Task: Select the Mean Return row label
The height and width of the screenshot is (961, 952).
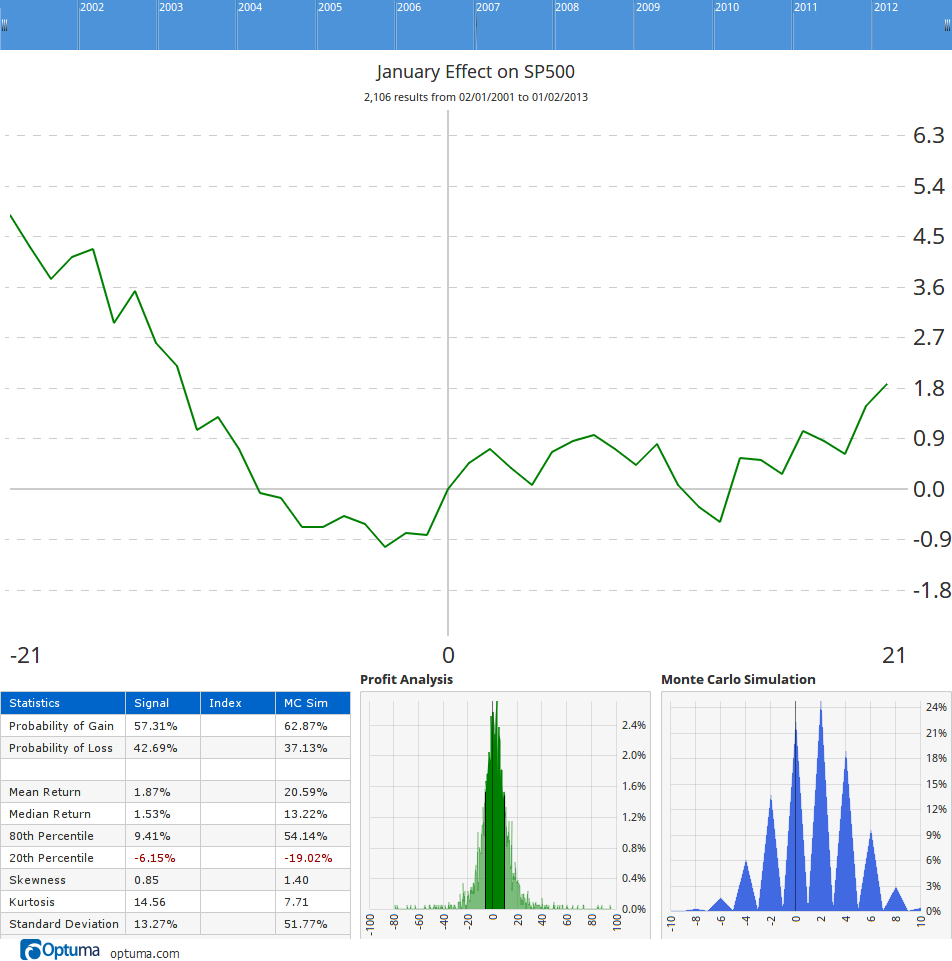Action: pos(45,792)
